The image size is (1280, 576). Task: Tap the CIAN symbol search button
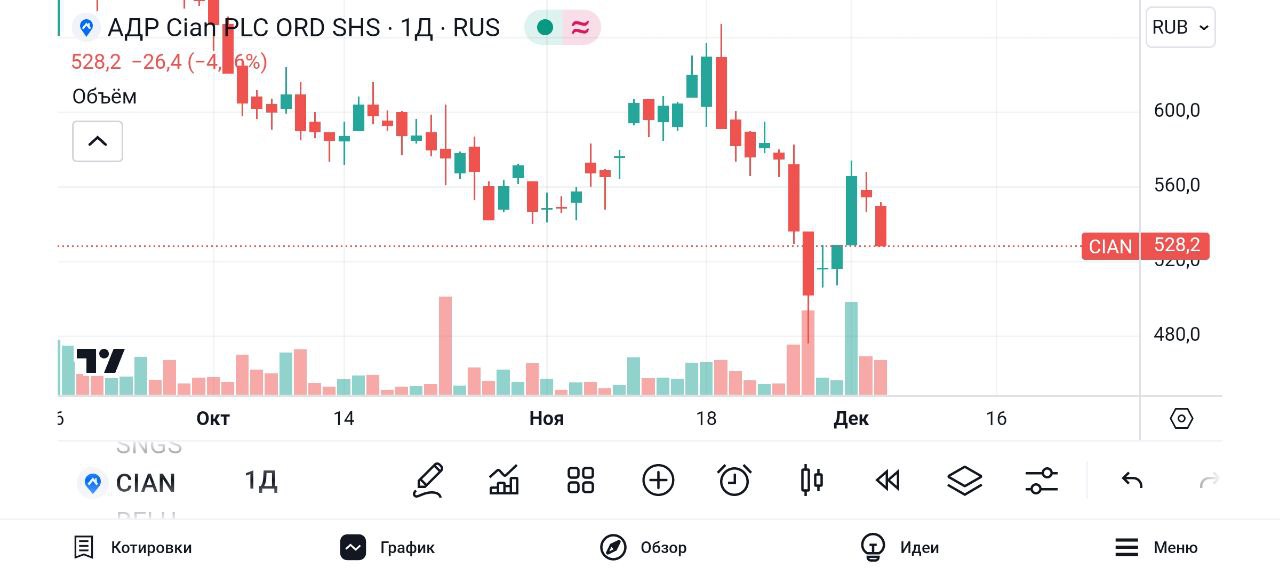[128, 483]
